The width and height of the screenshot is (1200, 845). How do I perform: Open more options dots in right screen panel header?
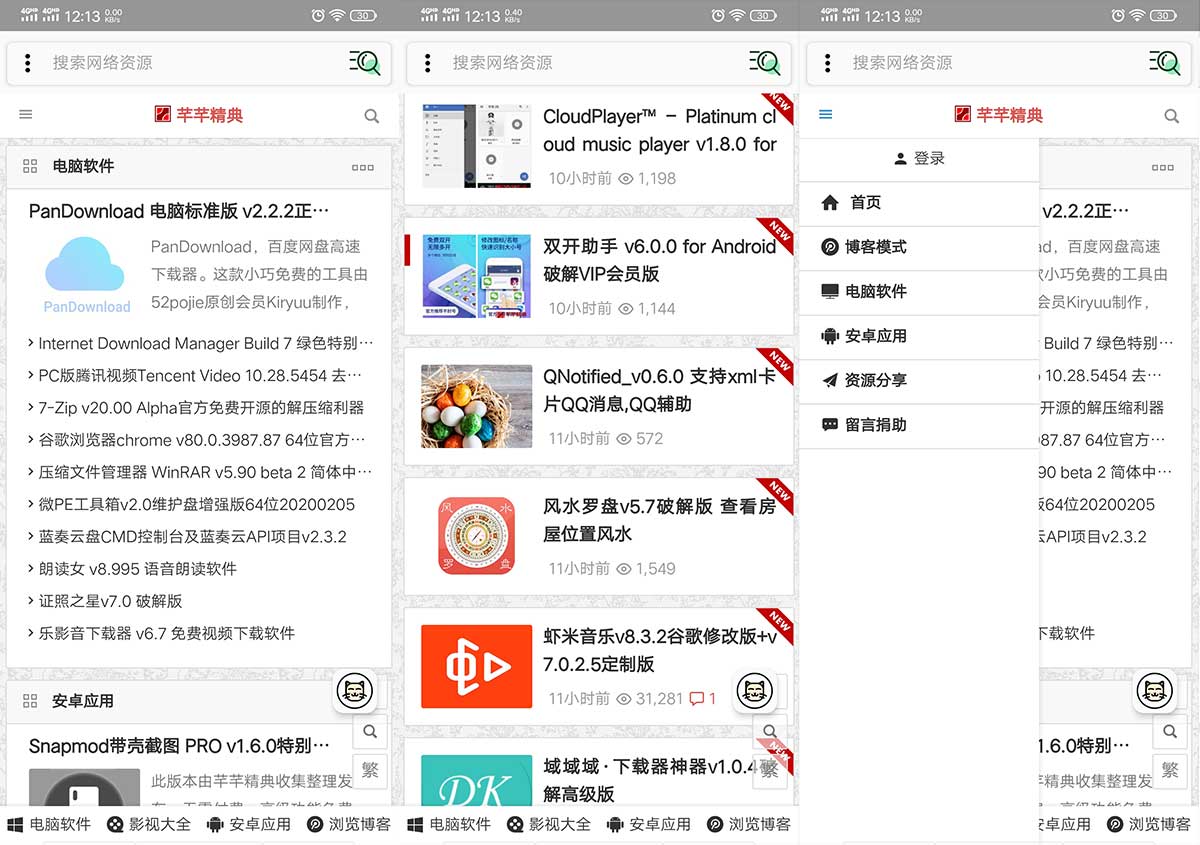[1163, 167]
